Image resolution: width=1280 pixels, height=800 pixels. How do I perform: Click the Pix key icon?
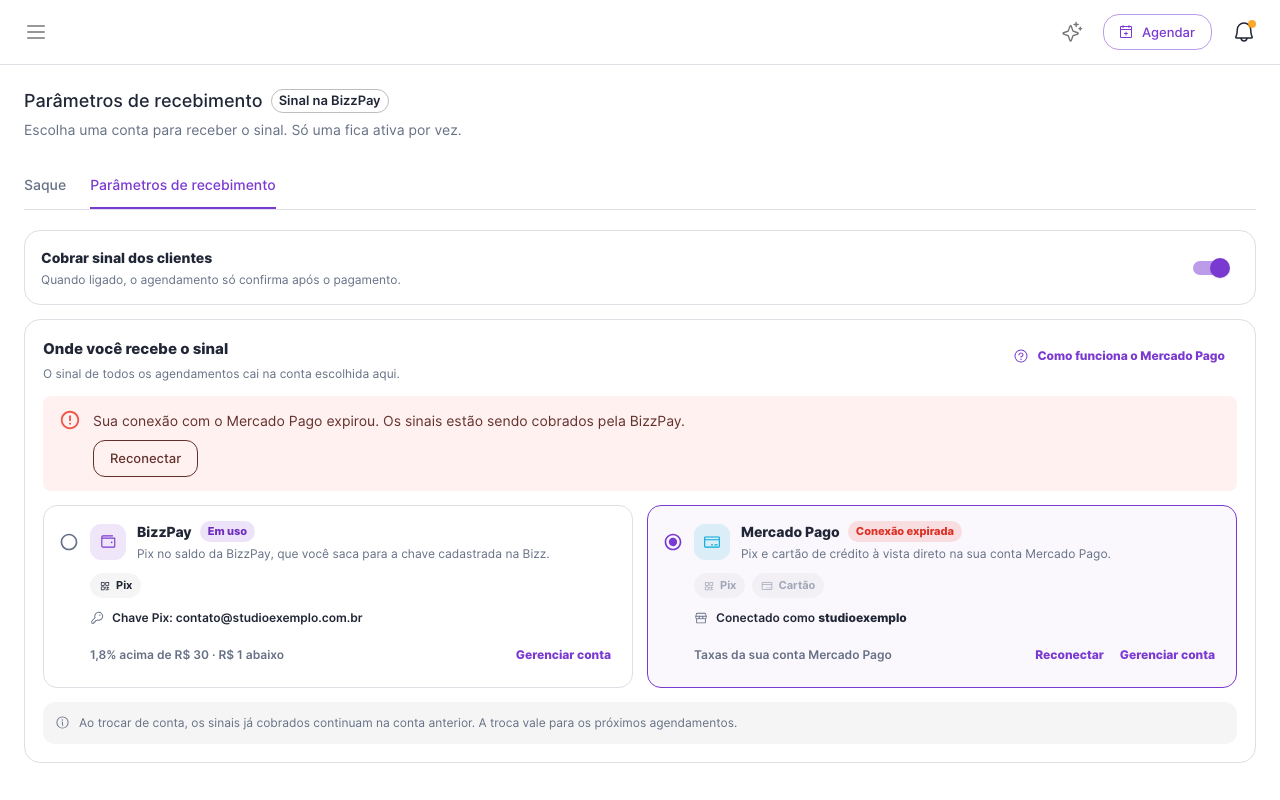[97, 618]
